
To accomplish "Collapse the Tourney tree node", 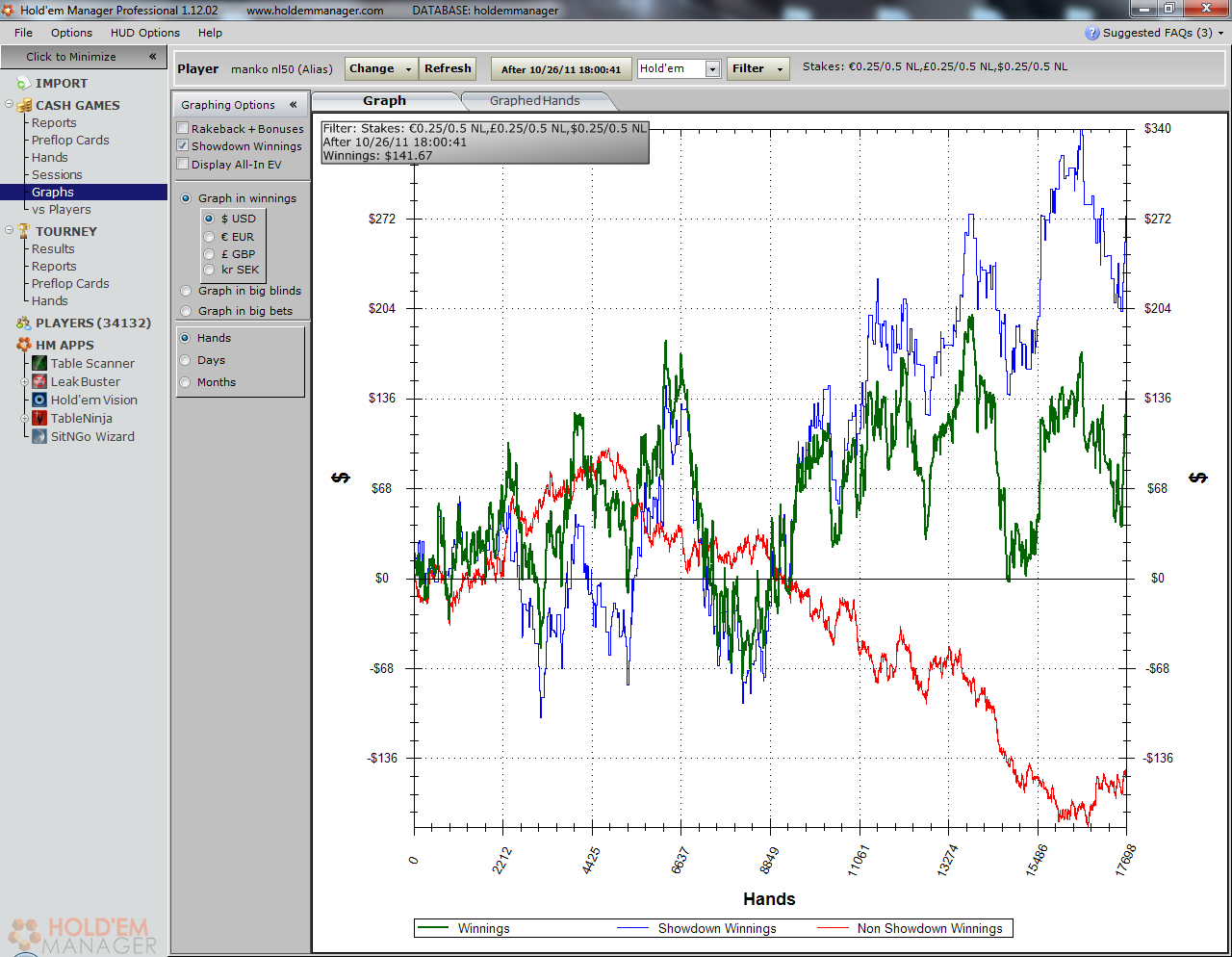I will coord(9,230).
